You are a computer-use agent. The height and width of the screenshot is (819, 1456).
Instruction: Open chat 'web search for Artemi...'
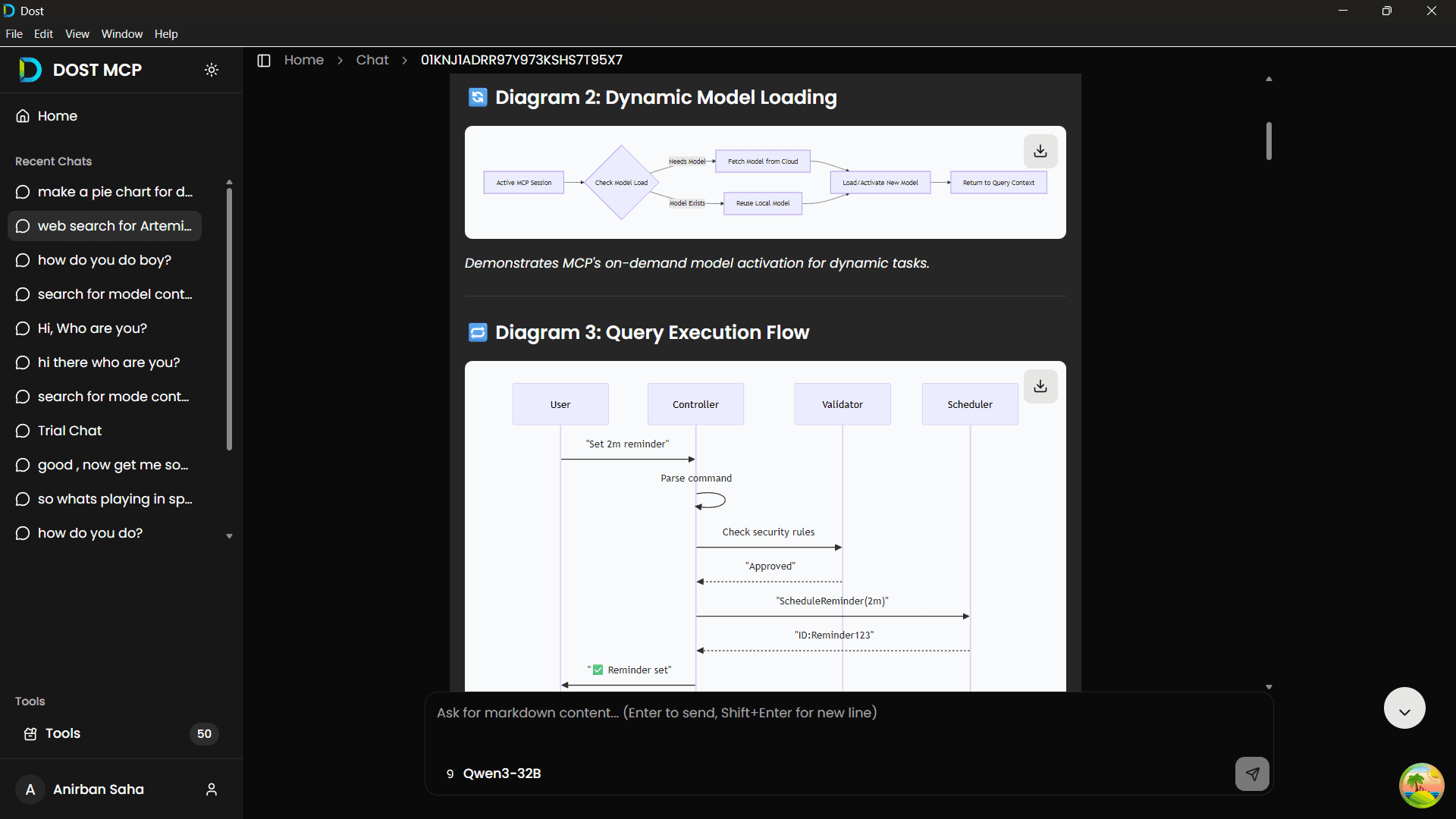pos(105,226)
